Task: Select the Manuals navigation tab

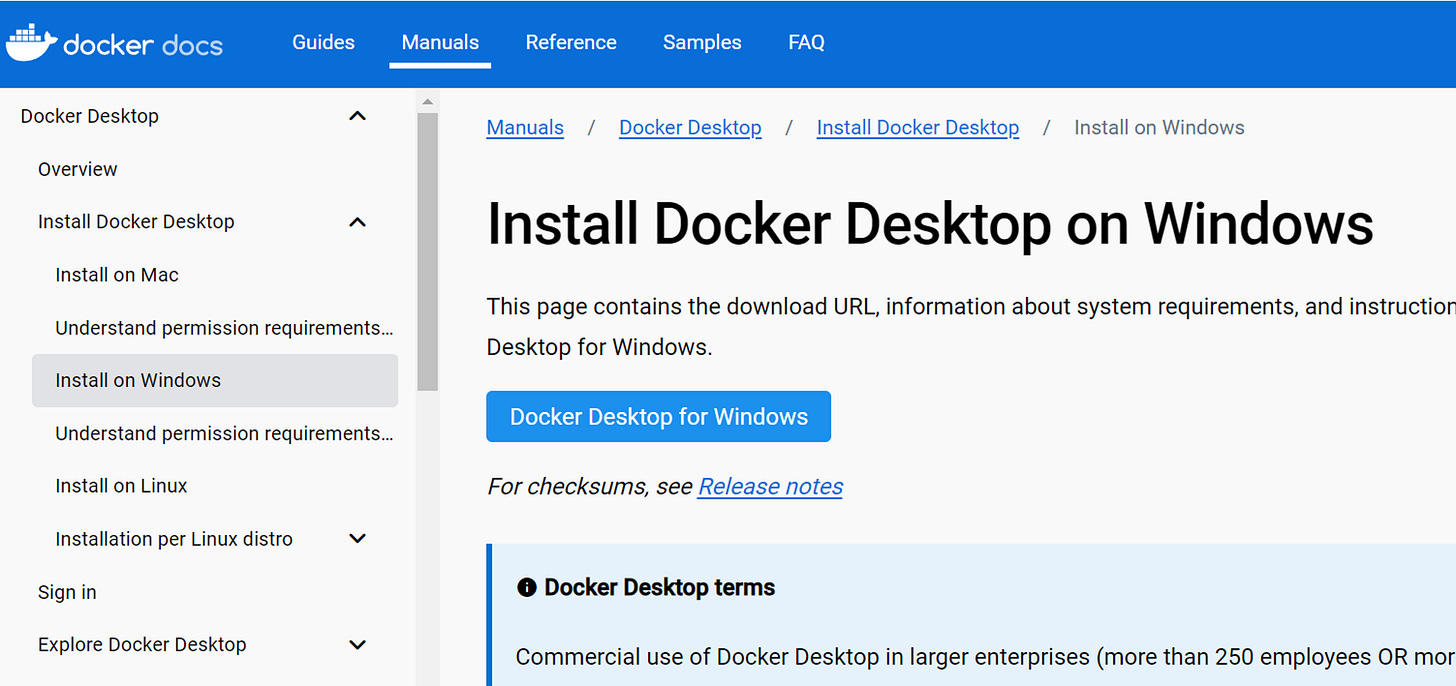Action: 440,42
